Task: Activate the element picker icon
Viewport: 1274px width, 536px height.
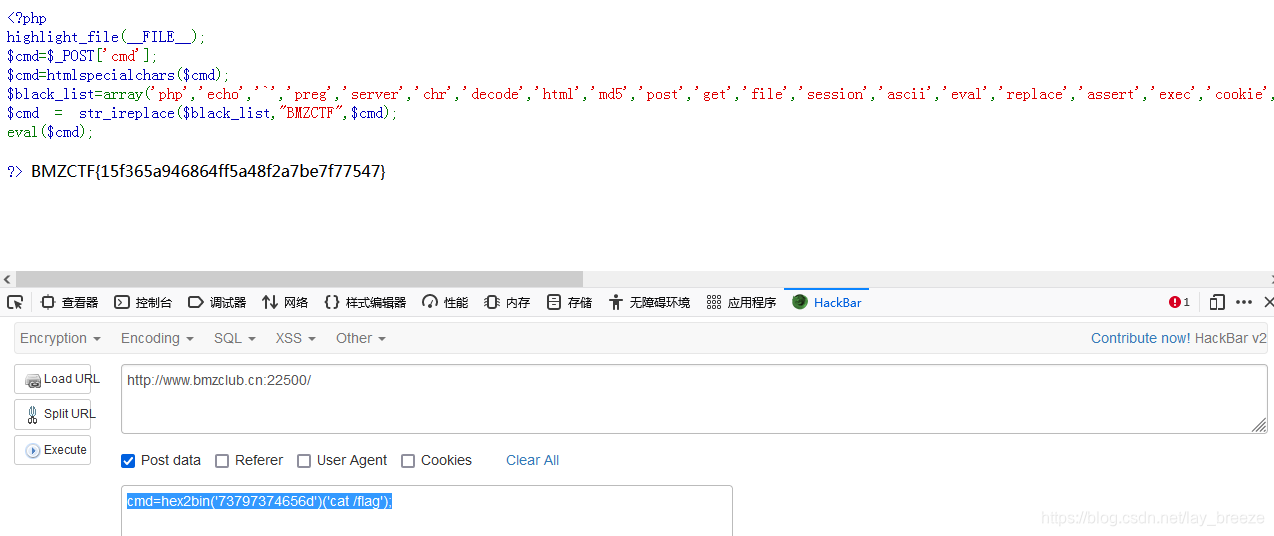Action: pyautogui.click(x=15, y=302)
